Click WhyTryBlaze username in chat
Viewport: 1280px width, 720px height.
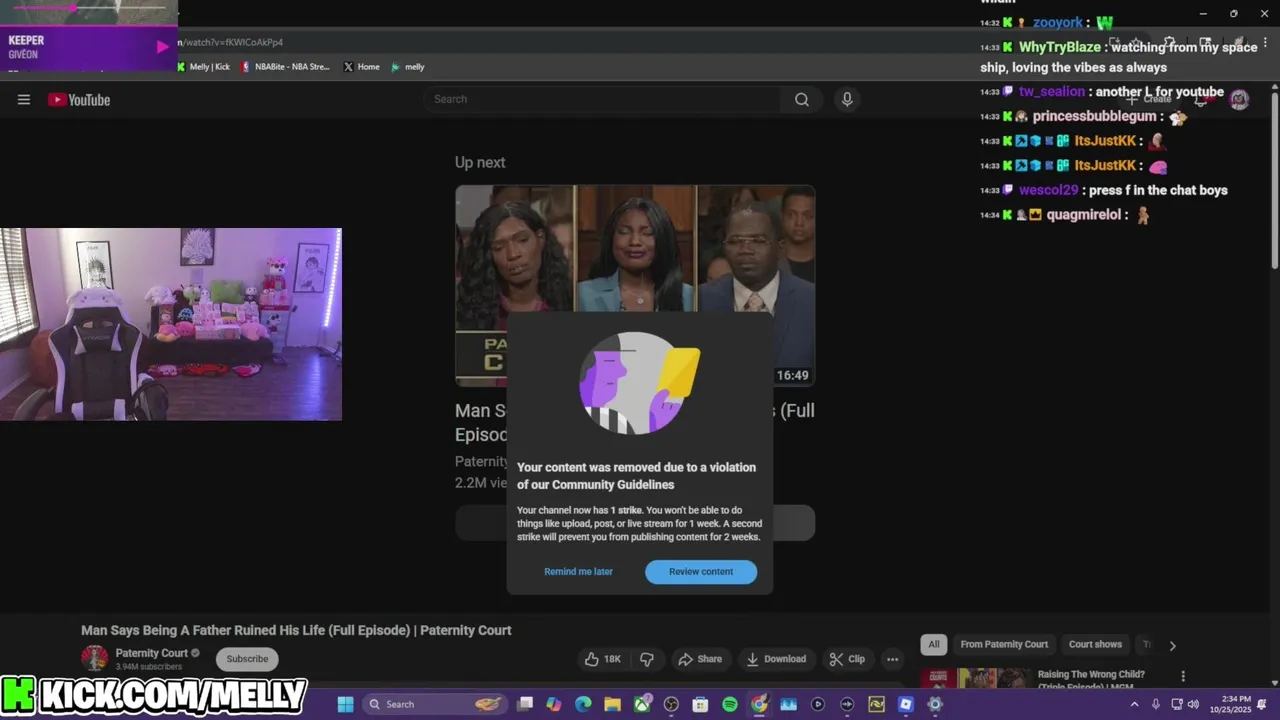click(x=1060, y=47)
